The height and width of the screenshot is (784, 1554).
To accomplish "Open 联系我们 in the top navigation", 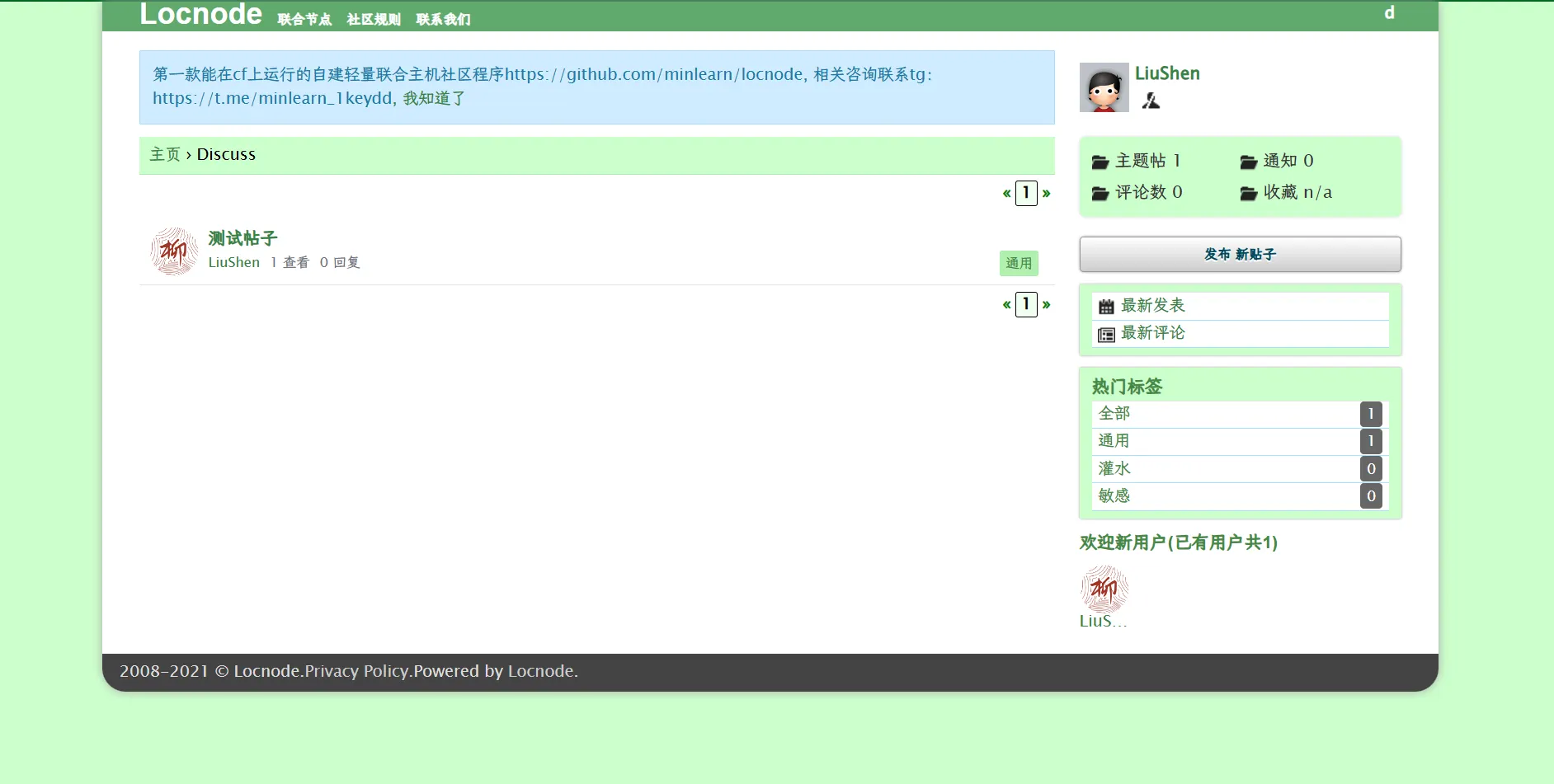I will [x=443, y=19].
